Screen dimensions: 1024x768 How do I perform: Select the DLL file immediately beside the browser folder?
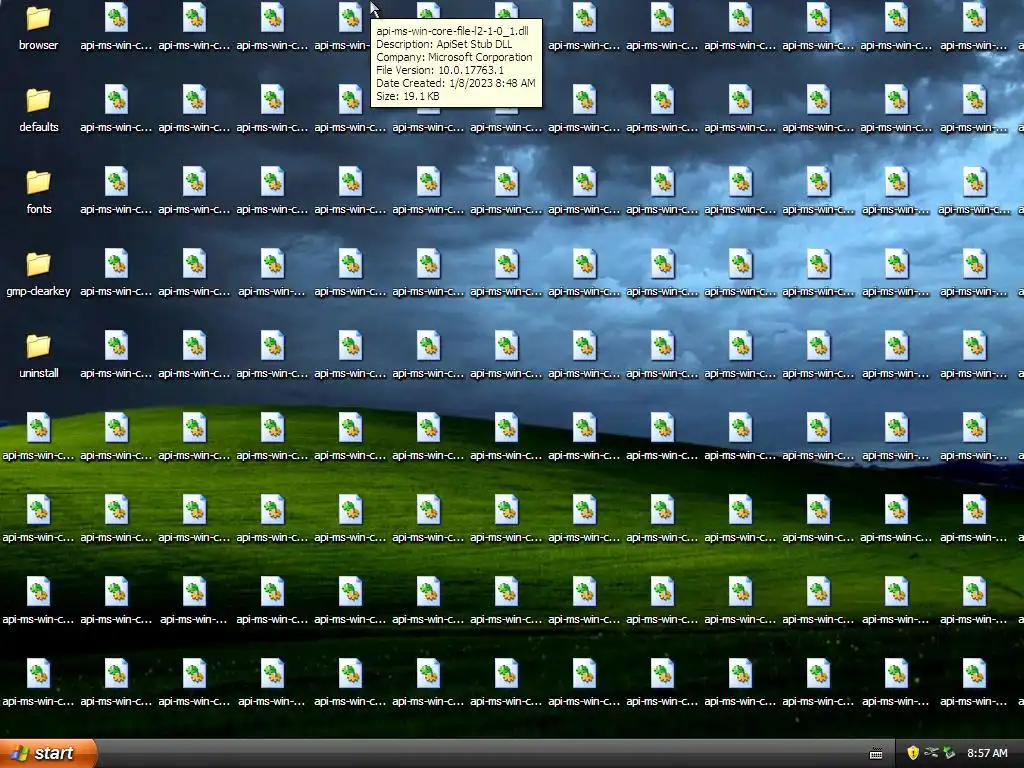(116, 29)
